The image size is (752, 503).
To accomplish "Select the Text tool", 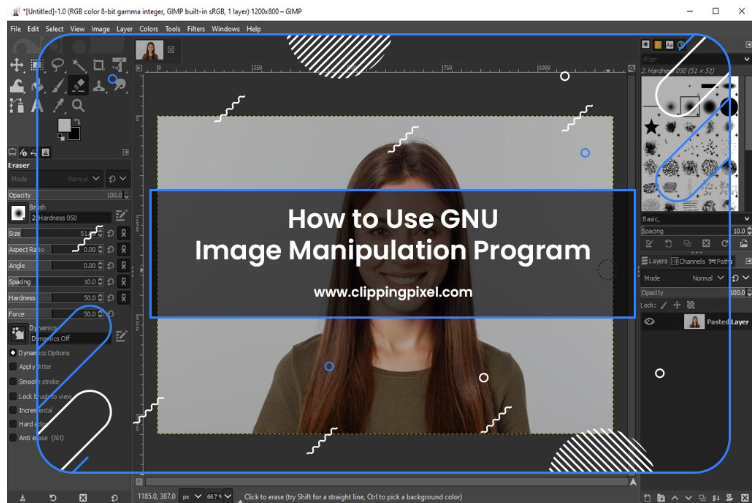I will [x=37, y=105].
